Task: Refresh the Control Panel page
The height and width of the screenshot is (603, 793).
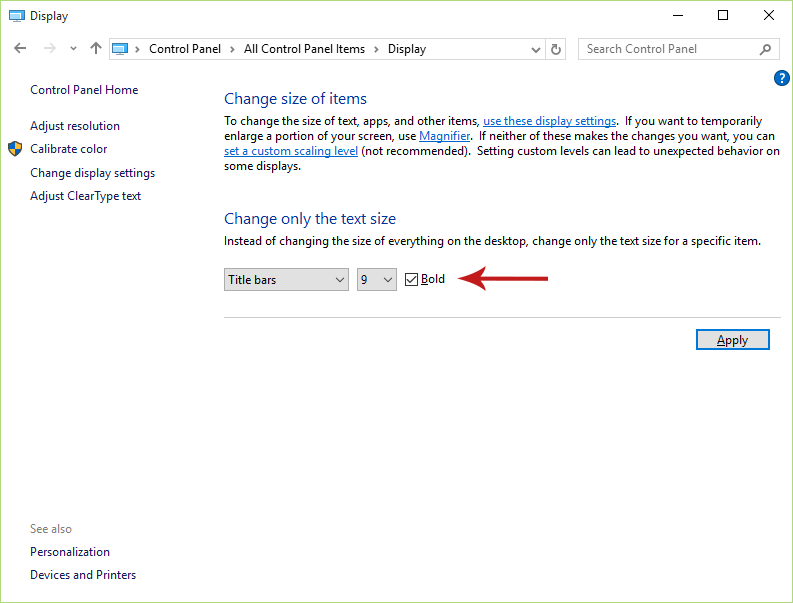Action: click(557, 49)
